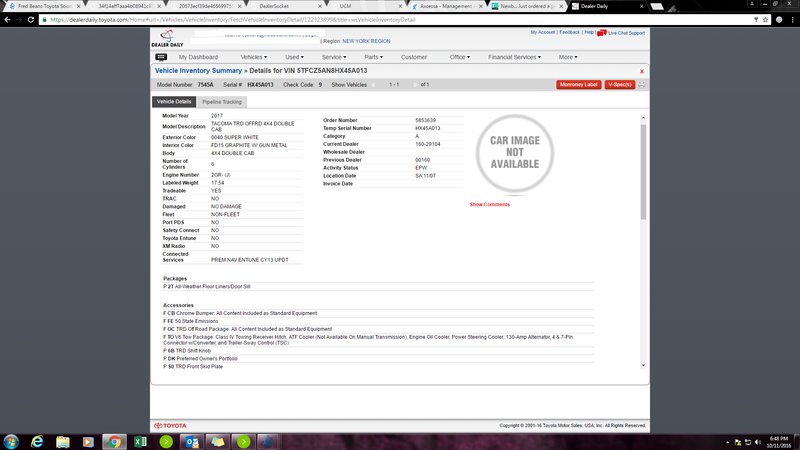Expand the Financial Services menu
800x450 pixels.
click(514, 57)
